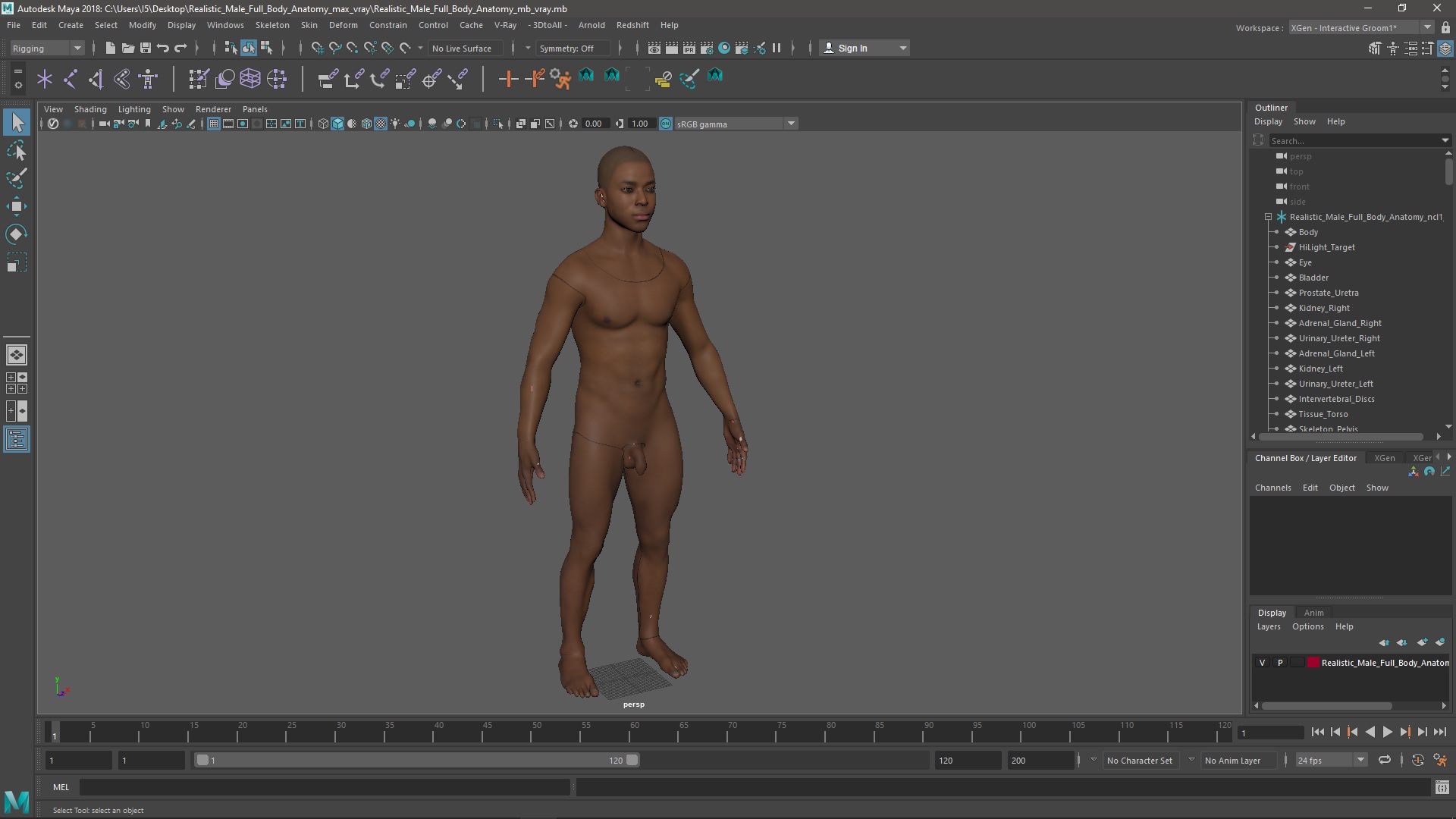Open Channels menu in Channel Box
Image resolution: width=1456 pixels, height=819 pixels.
1272,488
